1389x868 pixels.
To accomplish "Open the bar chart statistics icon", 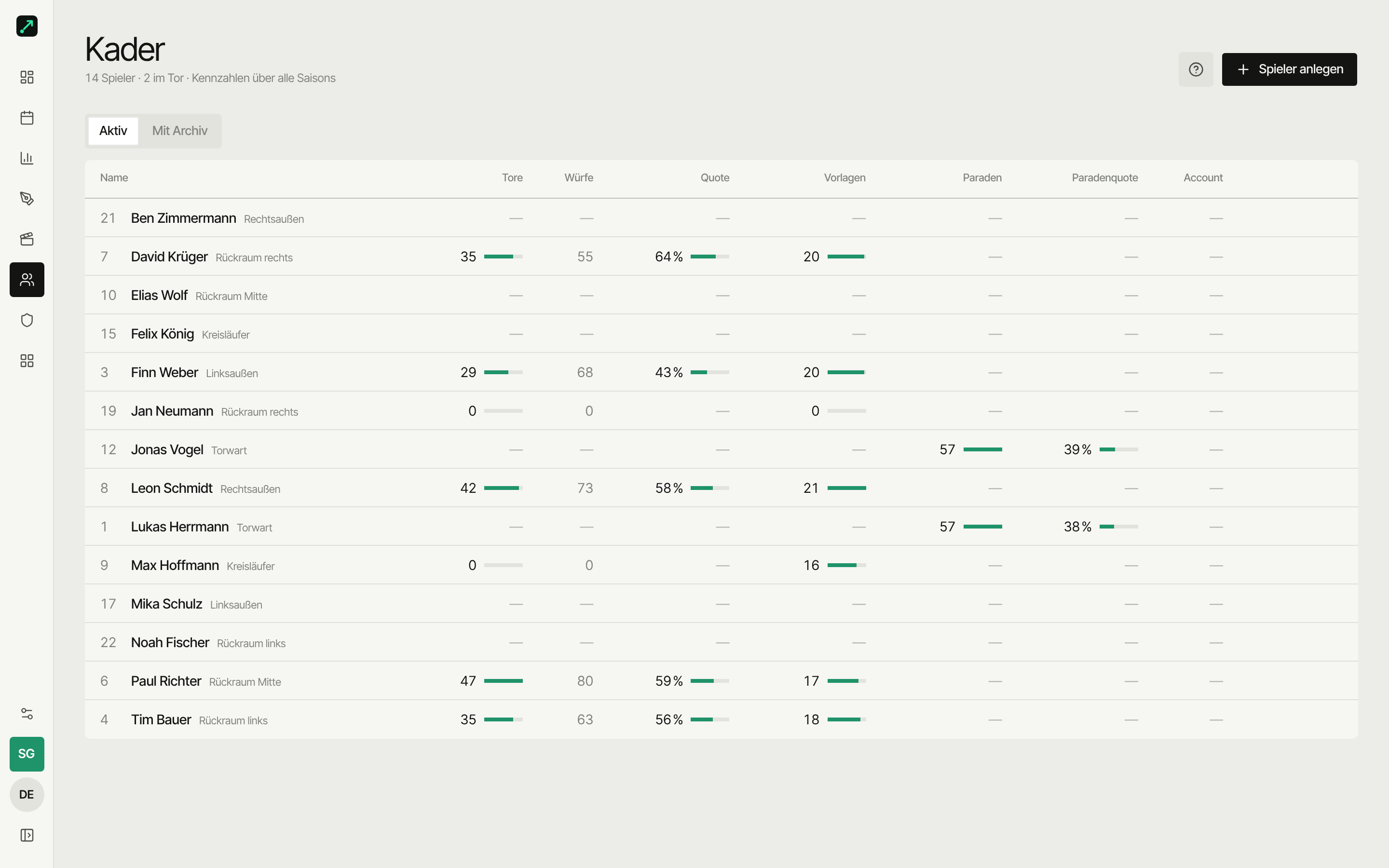I will point(27,158).
